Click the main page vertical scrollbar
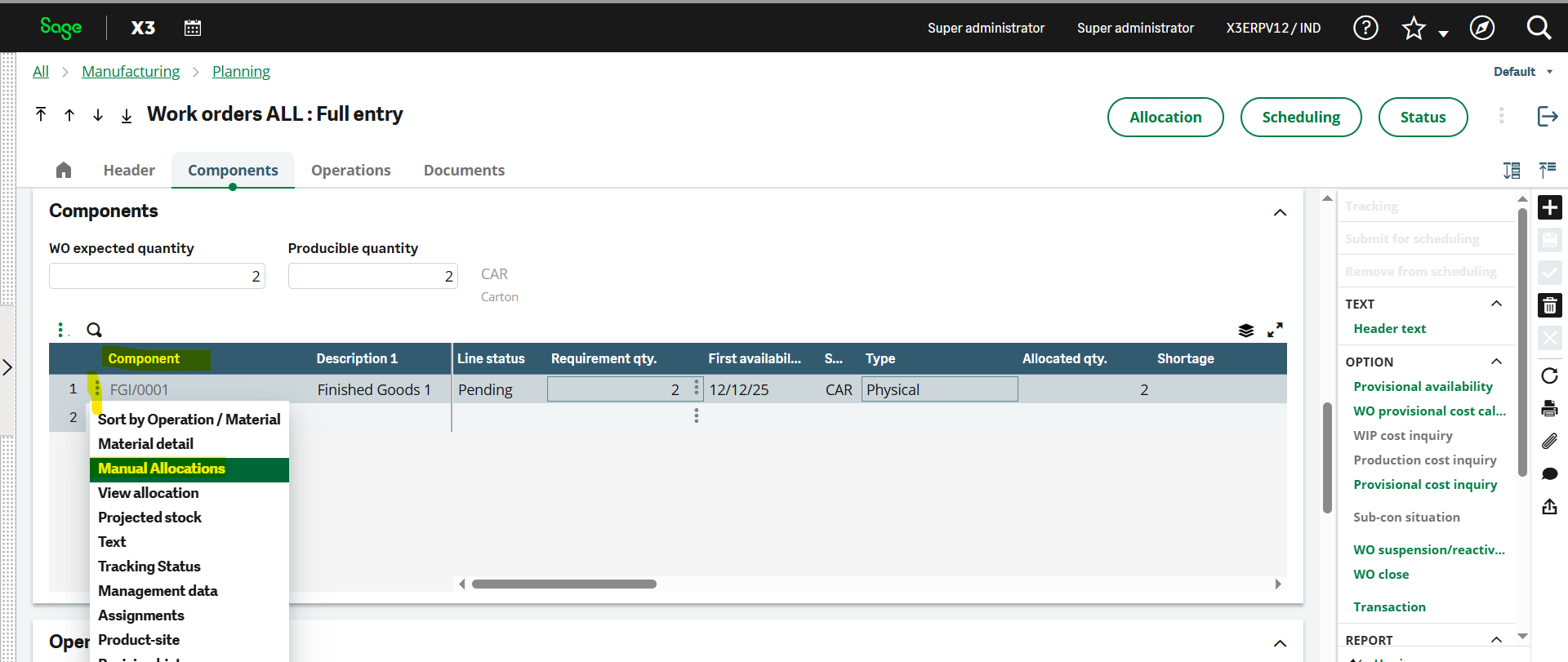 [1327, 457]
